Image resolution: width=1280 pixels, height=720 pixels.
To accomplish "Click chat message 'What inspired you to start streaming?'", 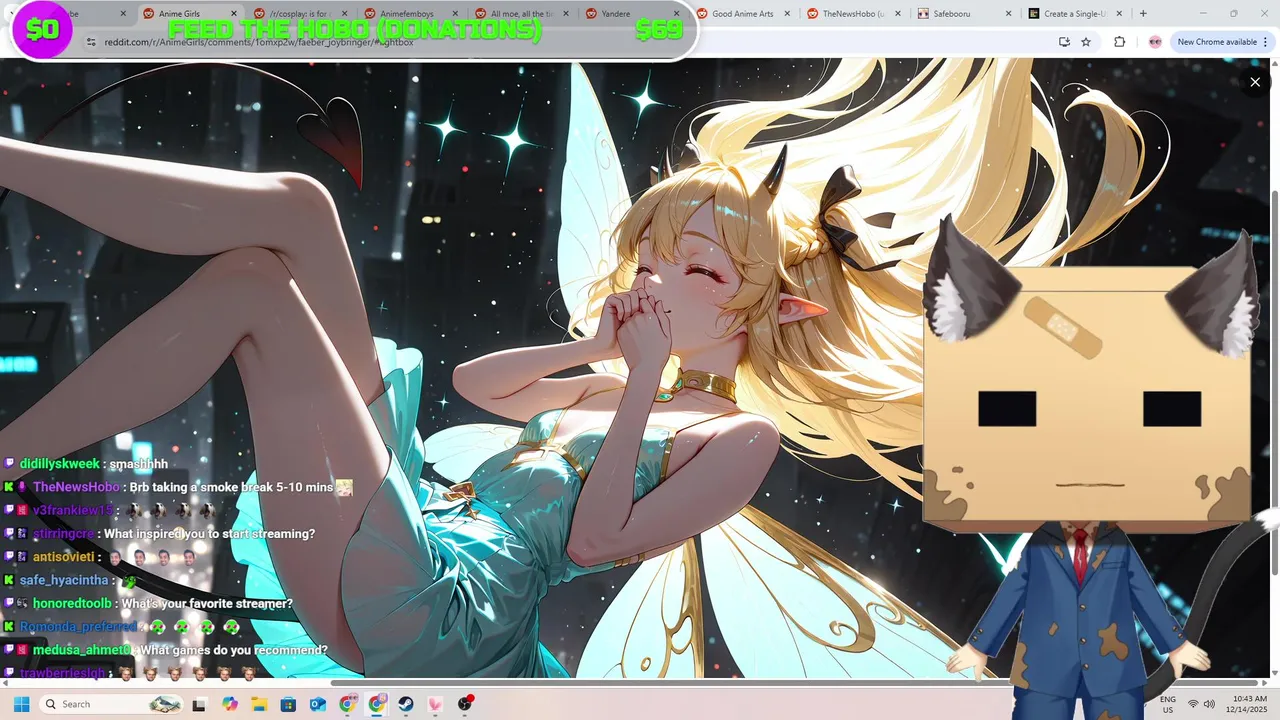I will tap(209, 534).
